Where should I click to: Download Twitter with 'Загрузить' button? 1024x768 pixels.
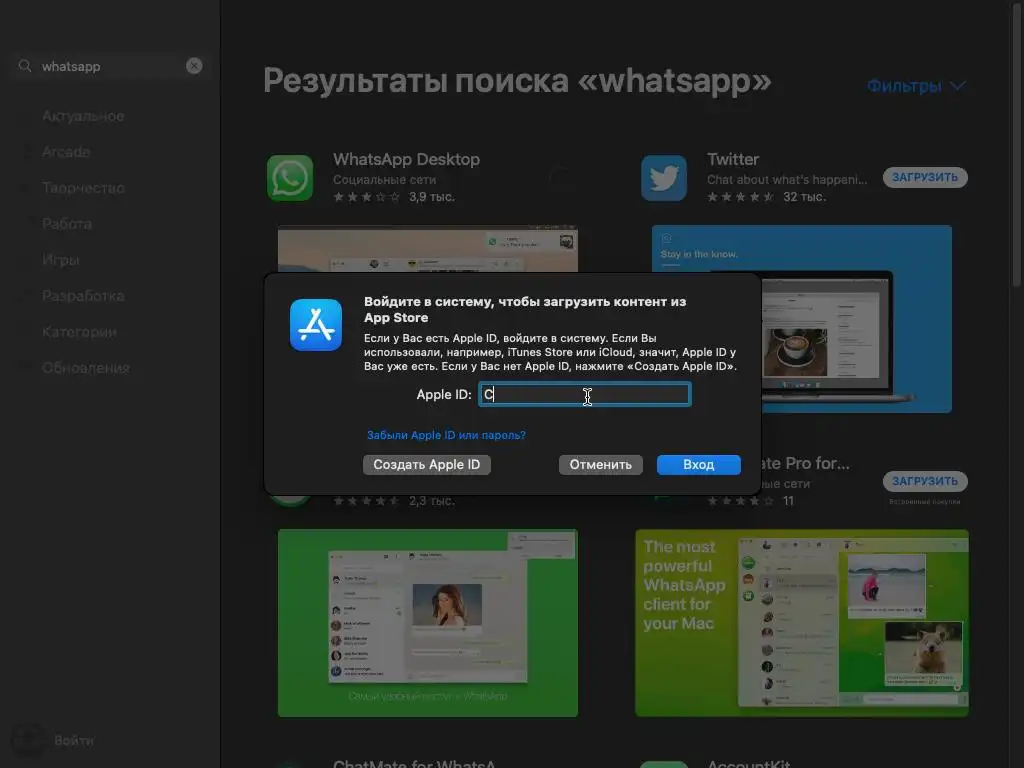tap(925, 177)
